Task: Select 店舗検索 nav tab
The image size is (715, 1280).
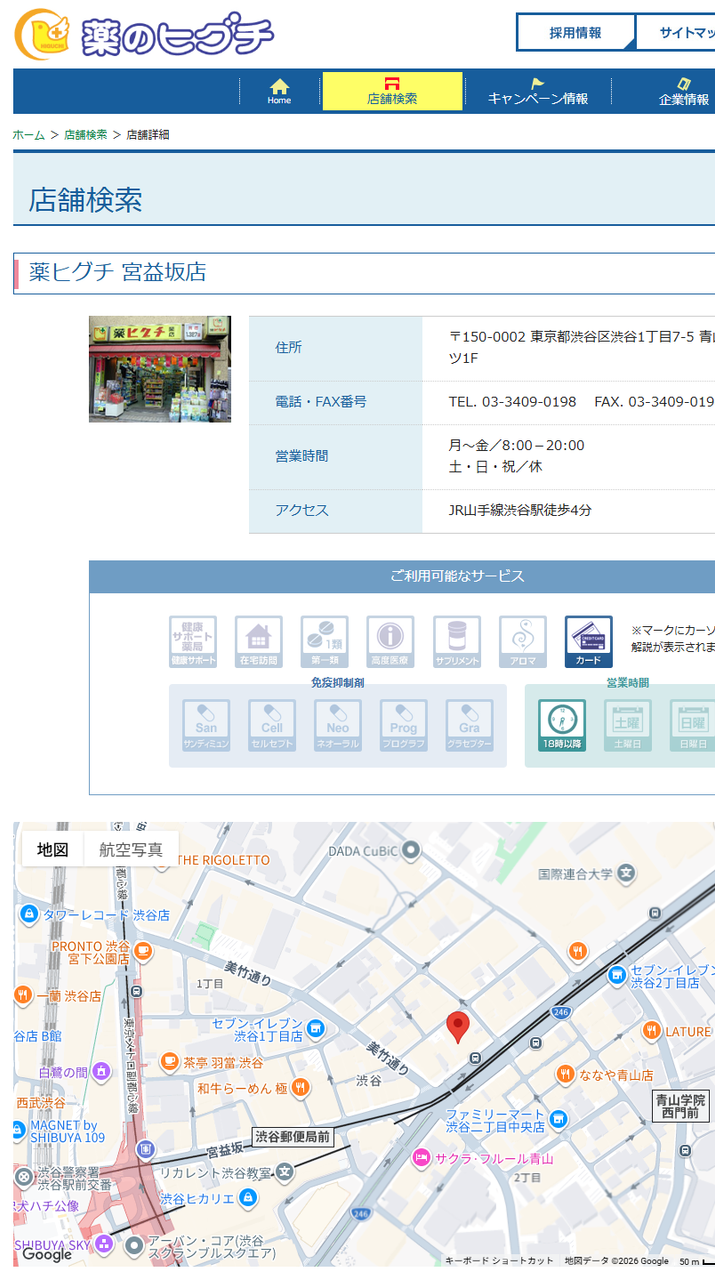Action: (x=392, y=91)
